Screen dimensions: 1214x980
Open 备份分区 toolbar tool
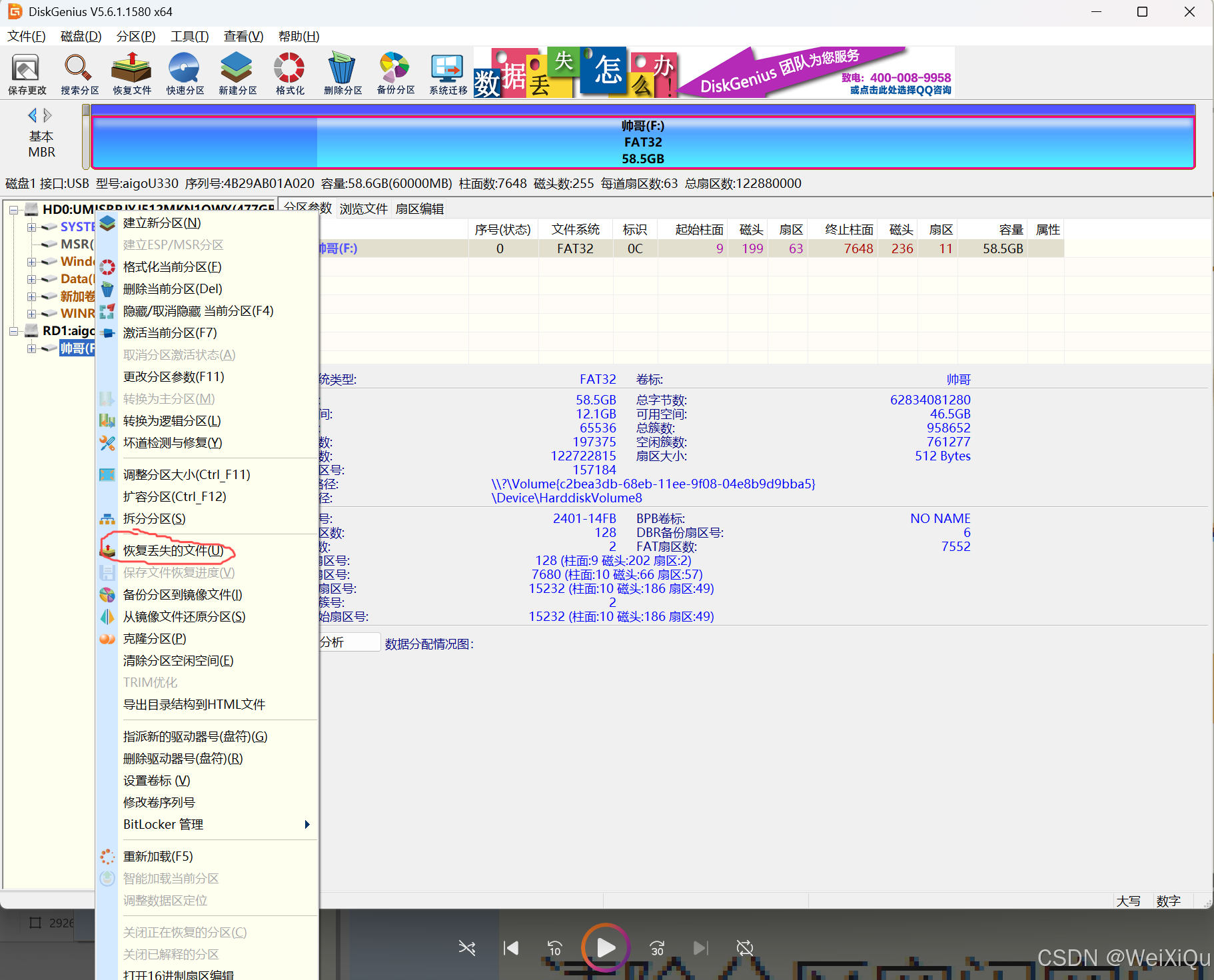[x=395, y=73]
